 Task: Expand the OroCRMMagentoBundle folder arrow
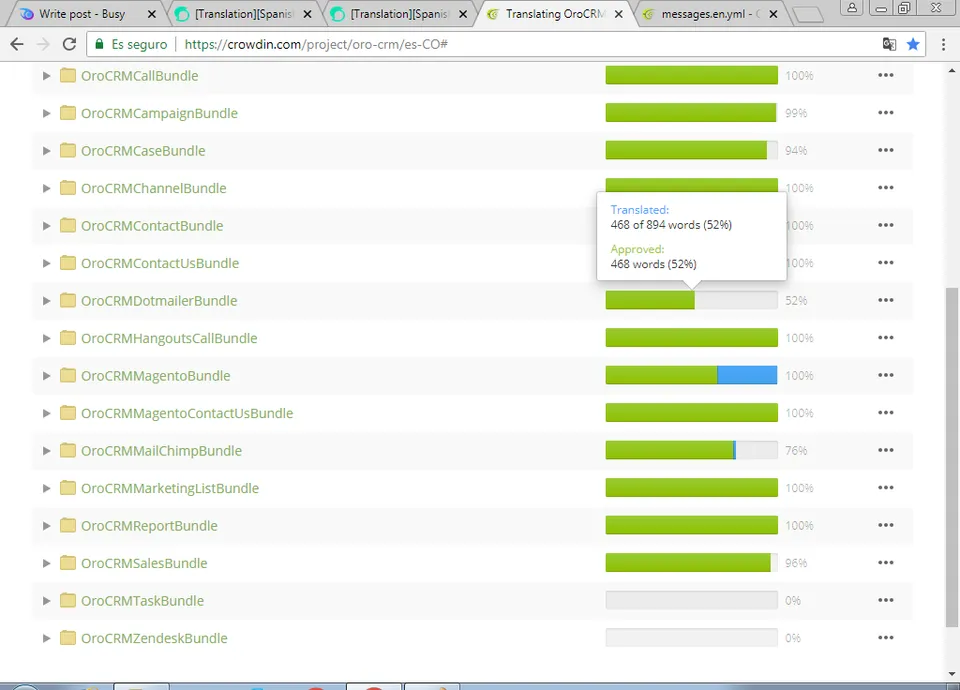46,375
